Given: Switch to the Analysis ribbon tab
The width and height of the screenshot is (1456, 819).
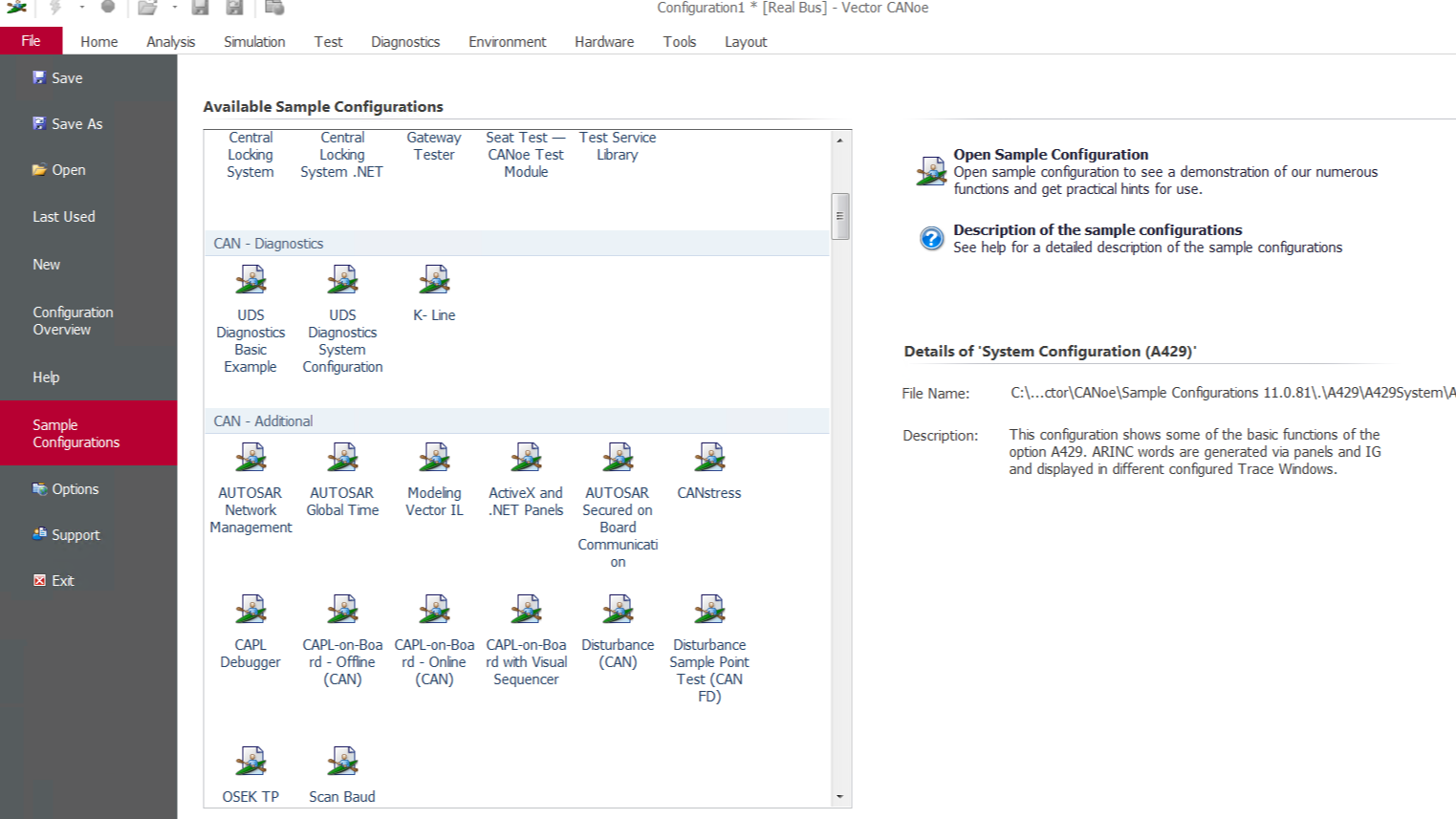Looking at the screenshot, I should (x=170, y=42).
